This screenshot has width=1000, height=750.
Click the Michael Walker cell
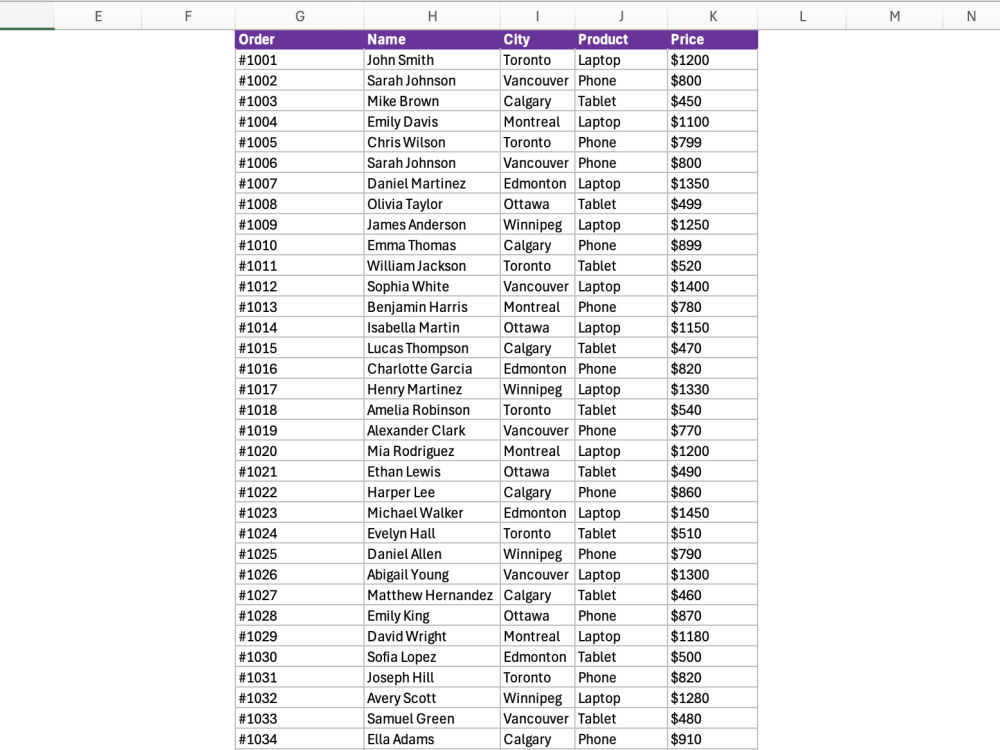(x=432, y=512)
